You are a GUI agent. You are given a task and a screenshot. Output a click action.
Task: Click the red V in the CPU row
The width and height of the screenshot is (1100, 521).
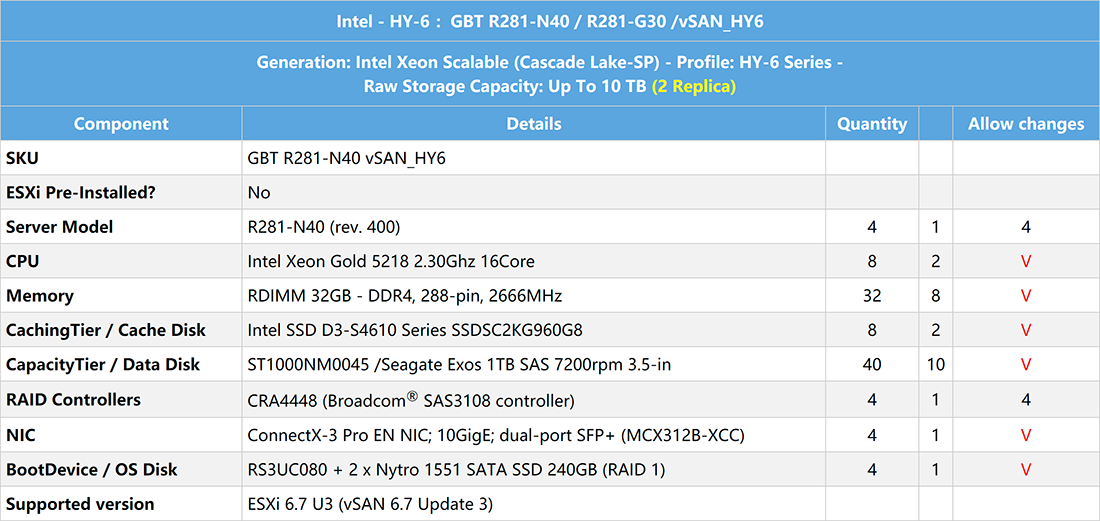click(1026, 262)
